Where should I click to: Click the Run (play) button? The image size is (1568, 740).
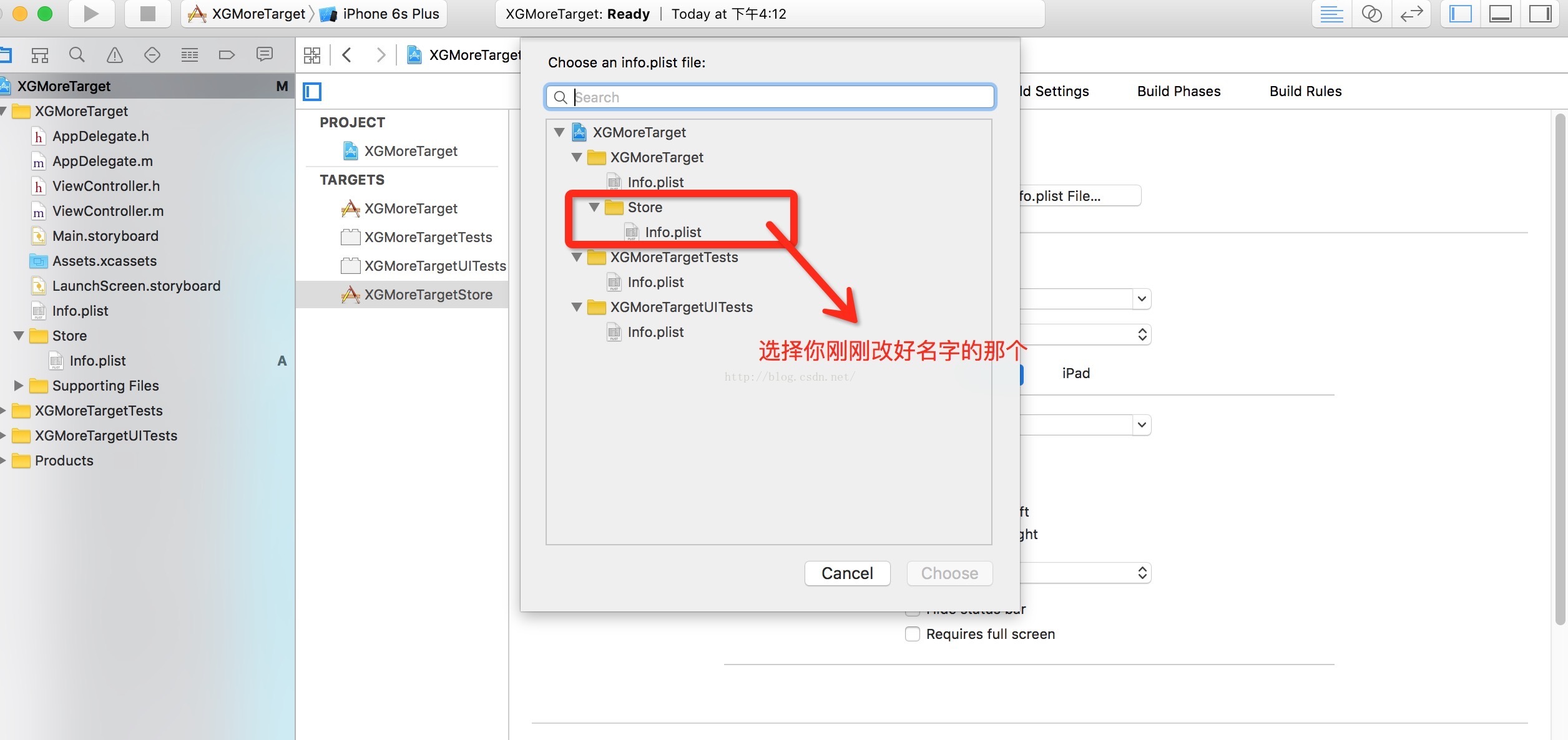click(91, 14)
